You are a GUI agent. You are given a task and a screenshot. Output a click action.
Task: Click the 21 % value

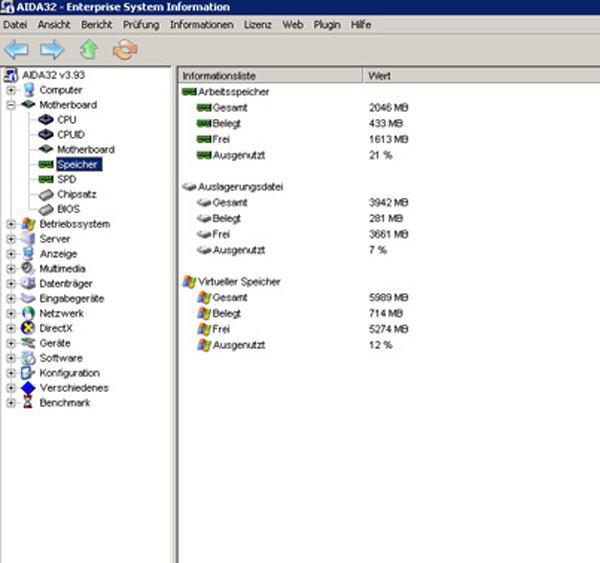[x=381, y=155]
